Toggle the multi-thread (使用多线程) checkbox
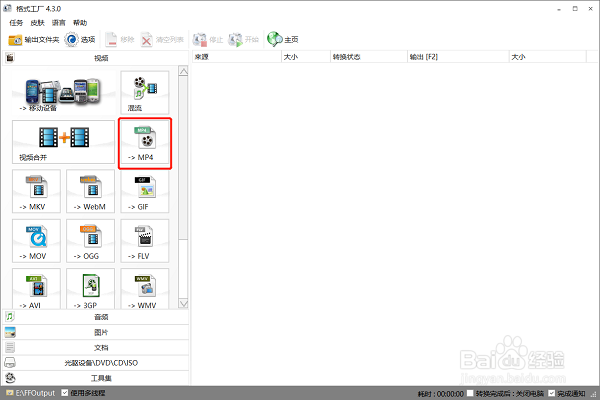This screenshot has height=400, width=600. [x=65, y=393]
